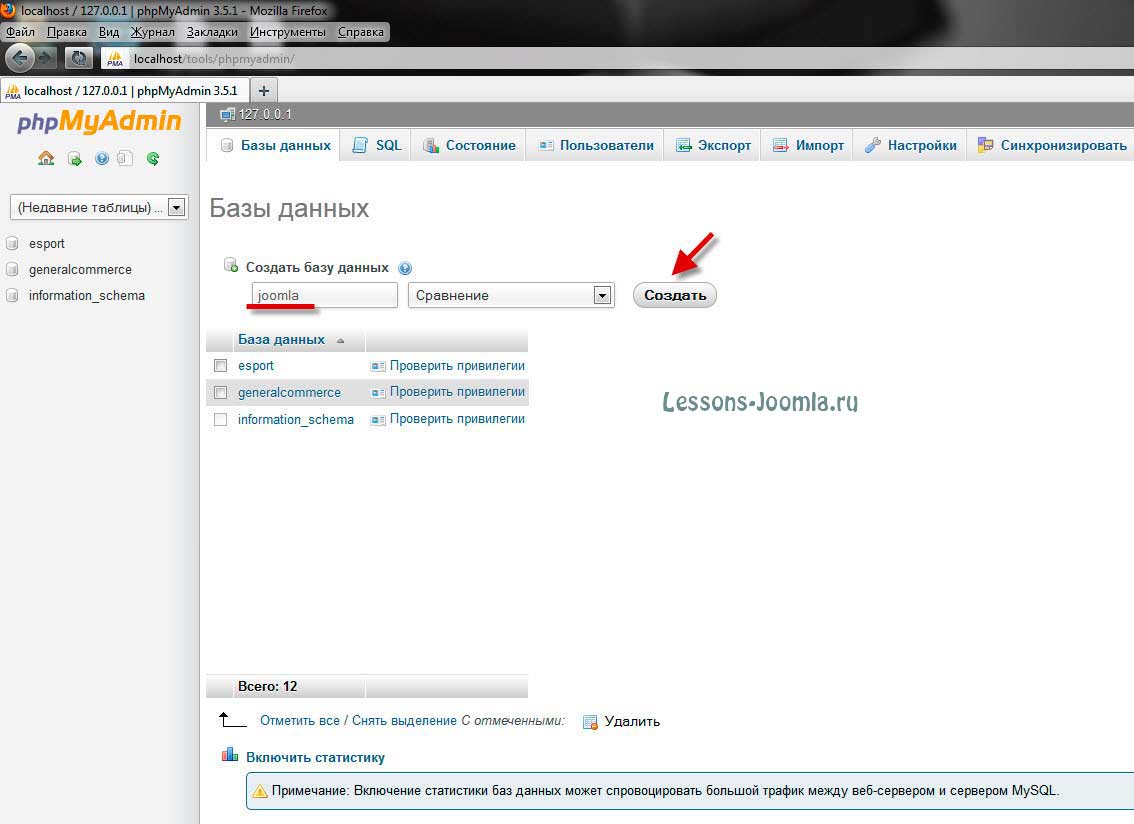Tick the generalcommerce database checkbox
1134x824 pixels.
[x=221, y=392]
